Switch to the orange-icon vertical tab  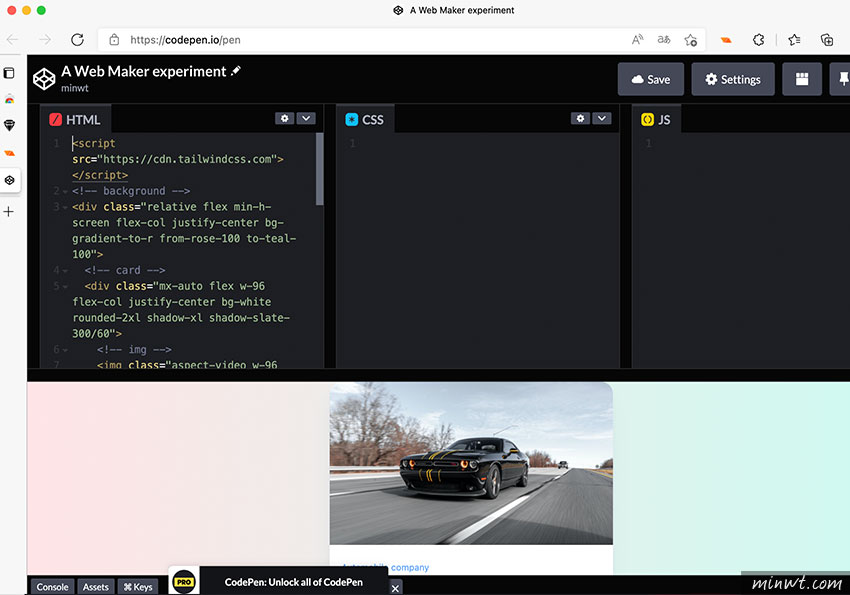[9, 153]
